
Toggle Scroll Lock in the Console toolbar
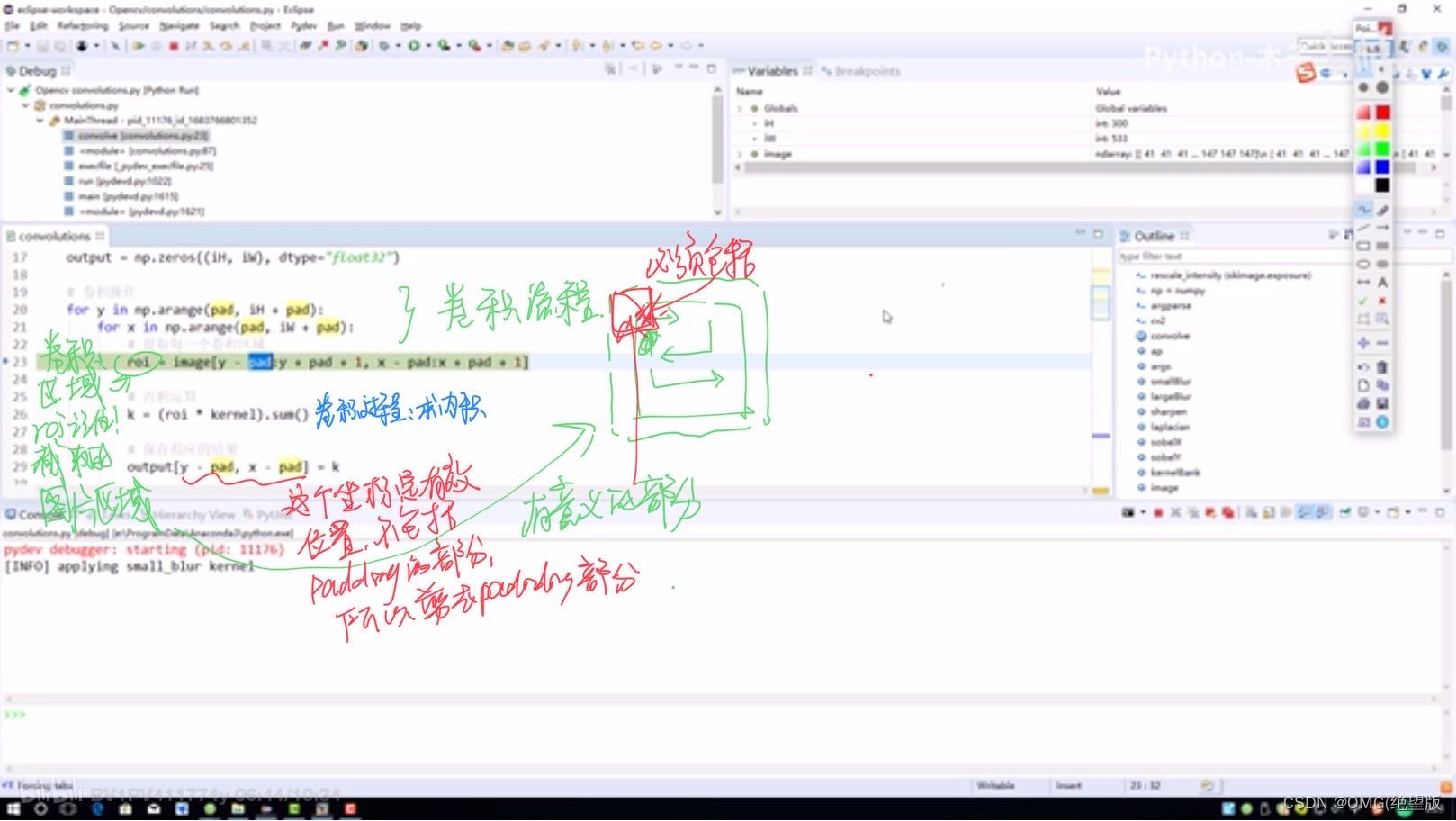[1267, 513]
